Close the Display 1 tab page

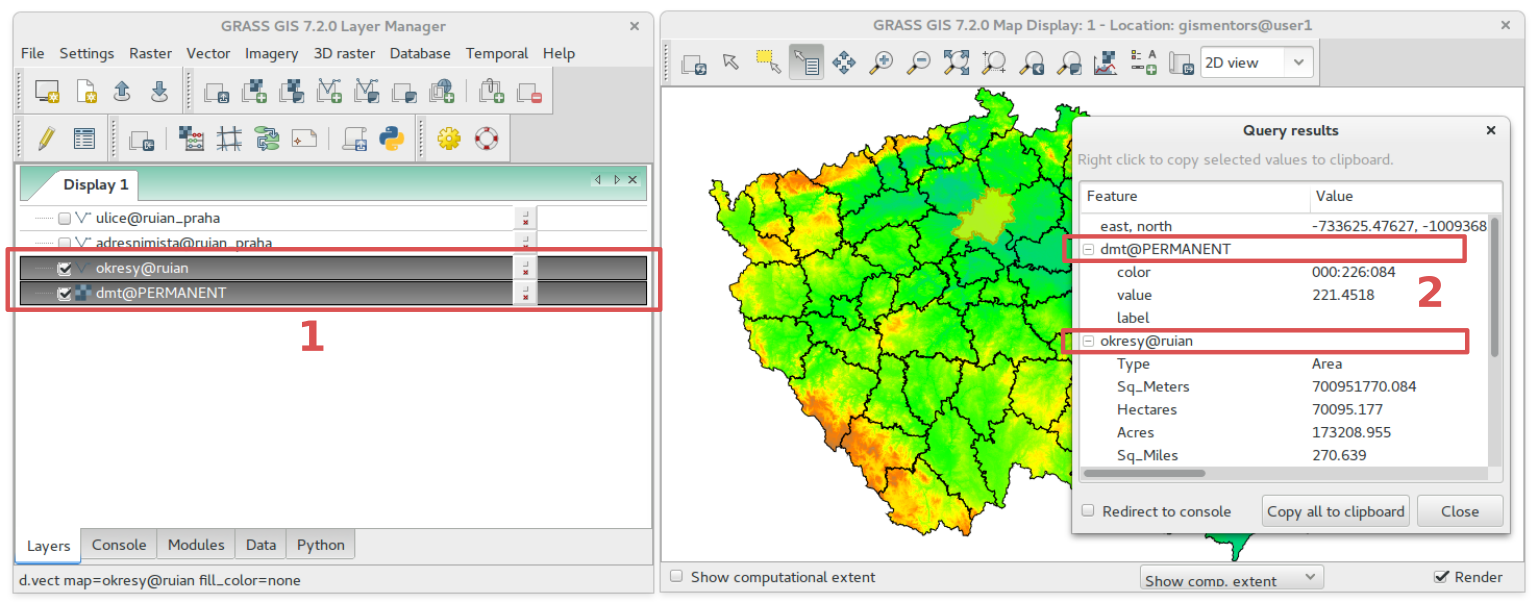pyautogui.click(x=632, y=180)
